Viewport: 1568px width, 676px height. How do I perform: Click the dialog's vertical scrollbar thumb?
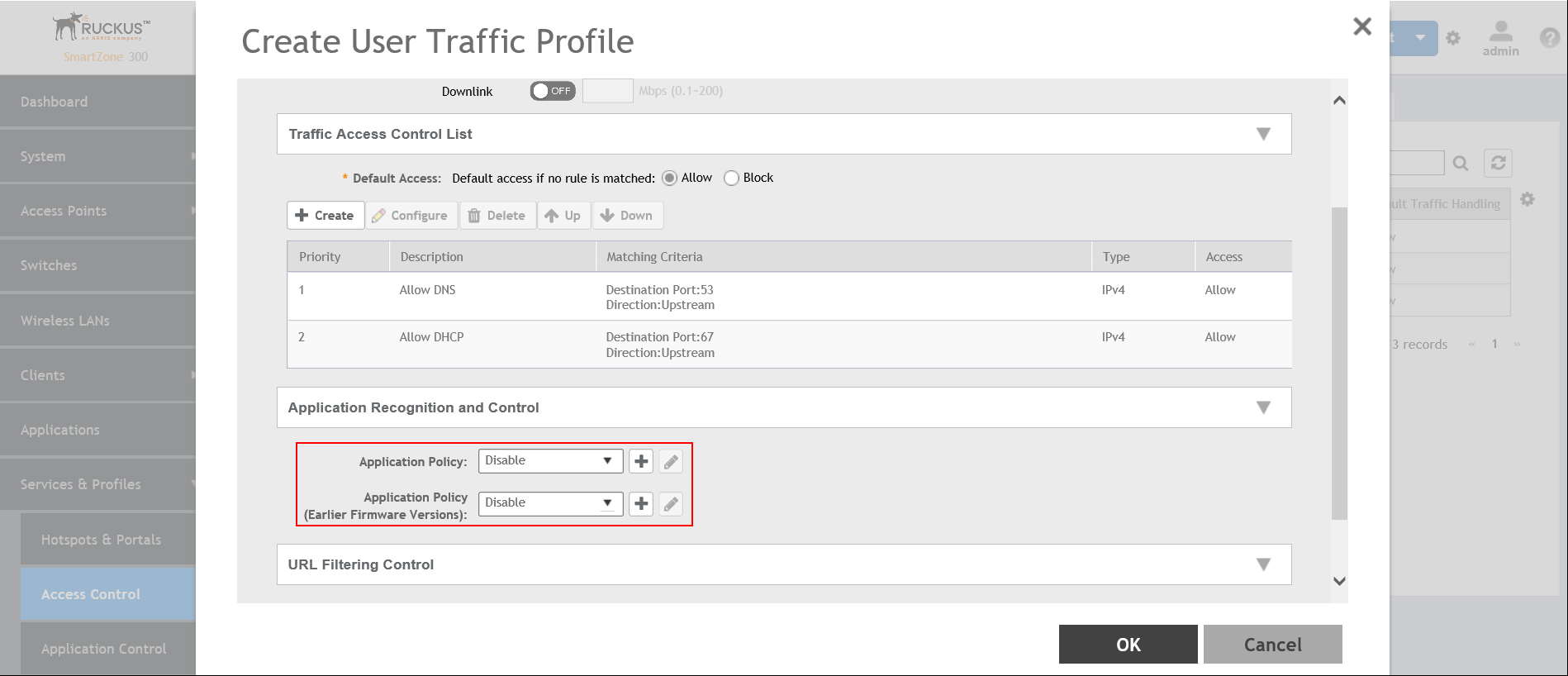[x=1339, y=364]
